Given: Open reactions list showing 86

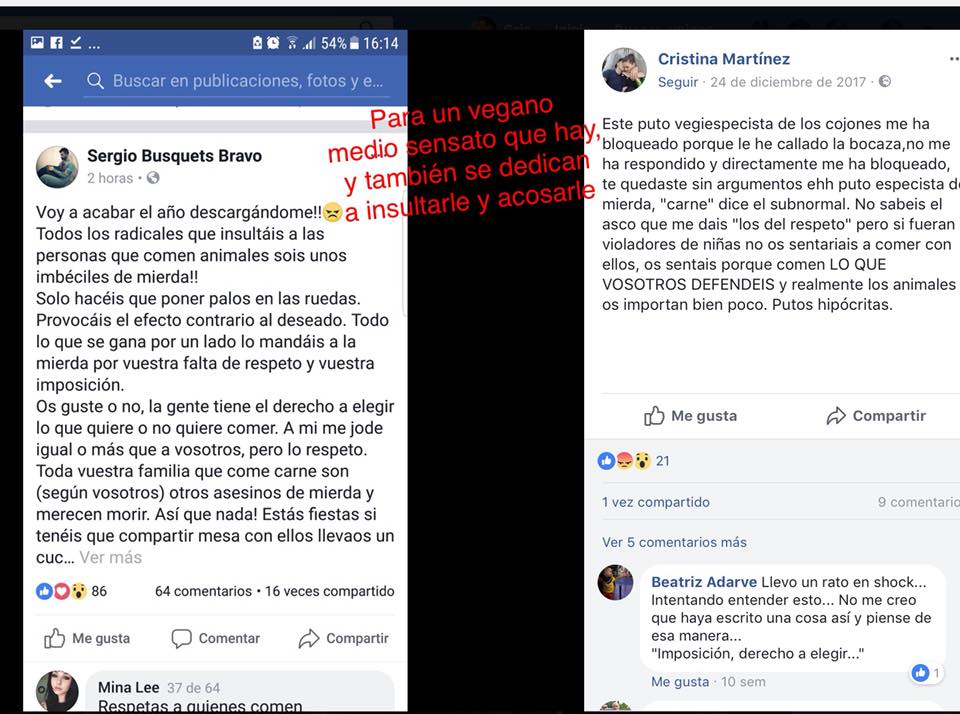Looking at the screenshot, I should (x=72, y=591).
